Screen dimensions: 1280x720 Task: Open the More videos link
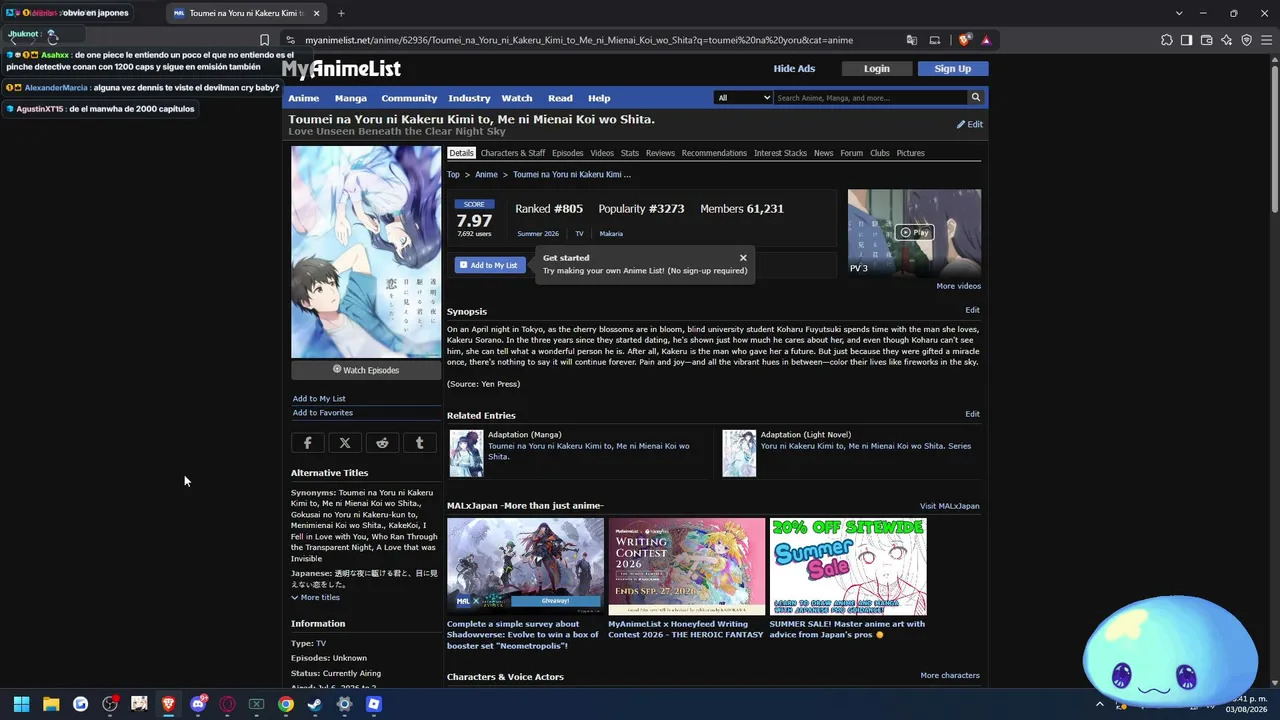click(x=958, y=286)
